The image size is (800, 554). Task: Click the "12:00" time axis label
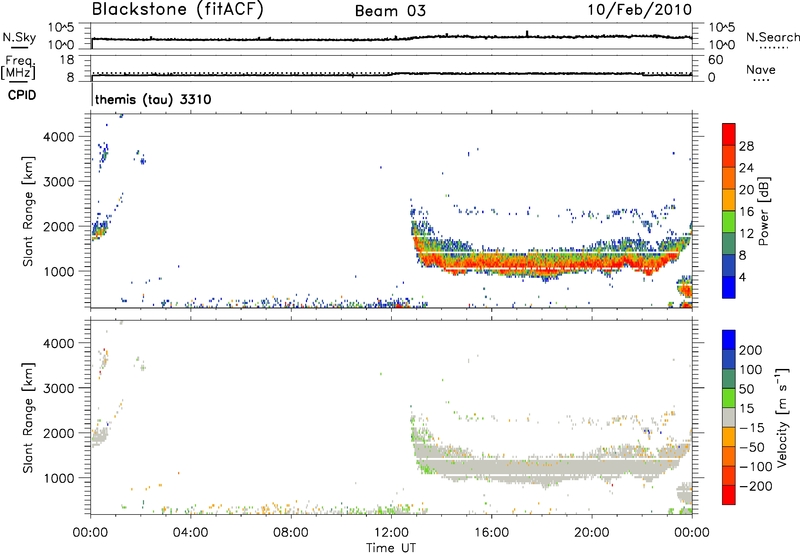pyautogui.click(x=391, y=533)
